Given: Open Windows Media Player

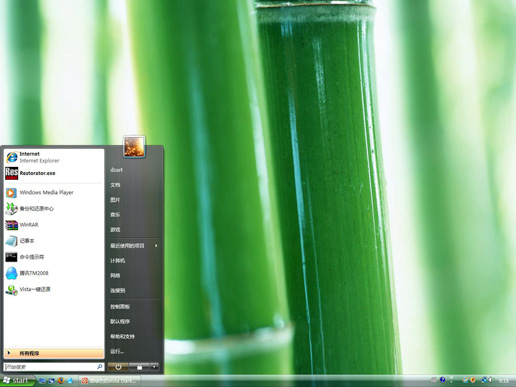Looking at the screenshot, I should 54,192.
